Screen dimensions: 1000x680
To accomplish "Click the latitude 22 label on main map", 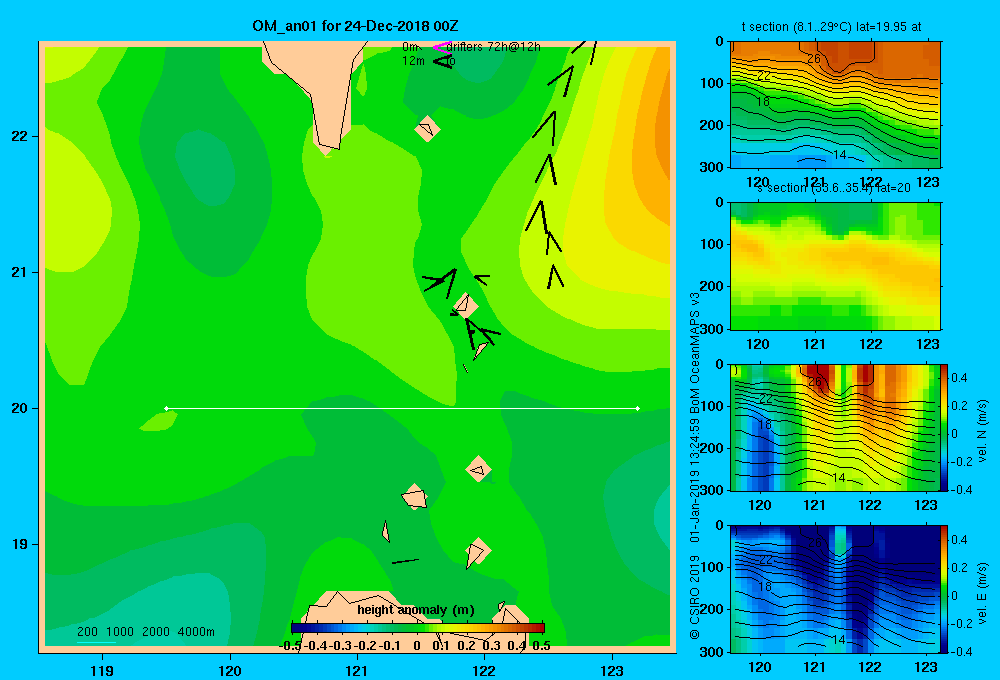I will pyautogui.click(x=20, y=137).
